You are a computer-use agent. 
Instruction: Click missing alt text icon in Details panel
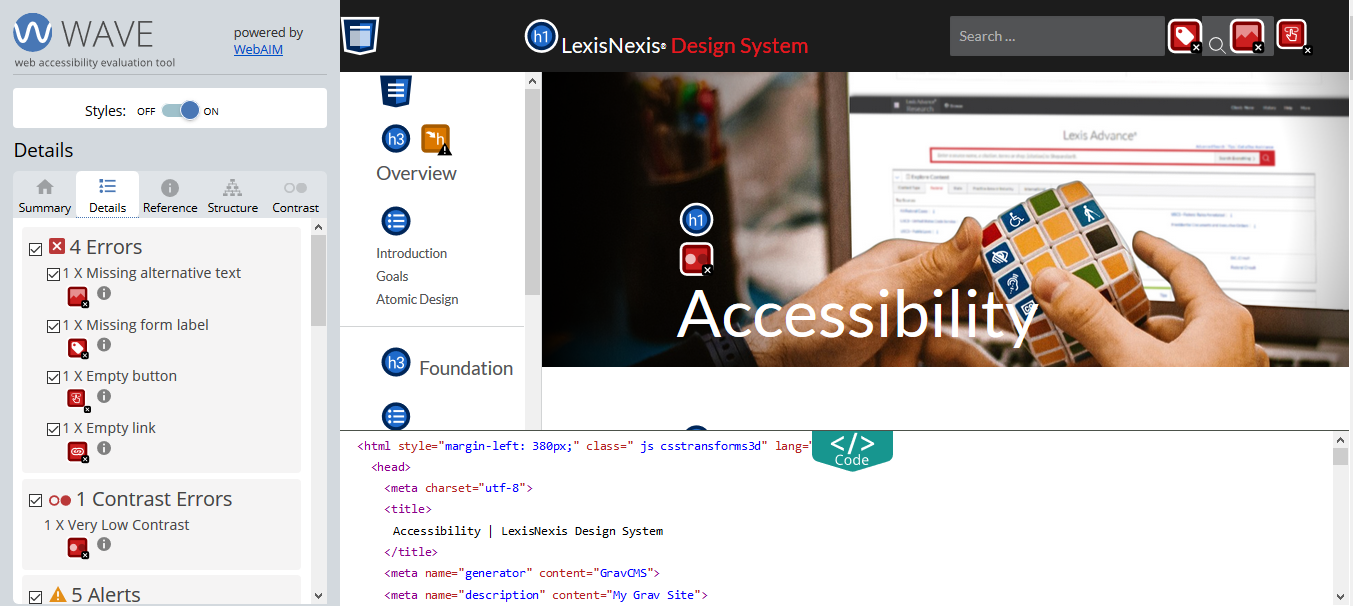(x=78, y=296)
